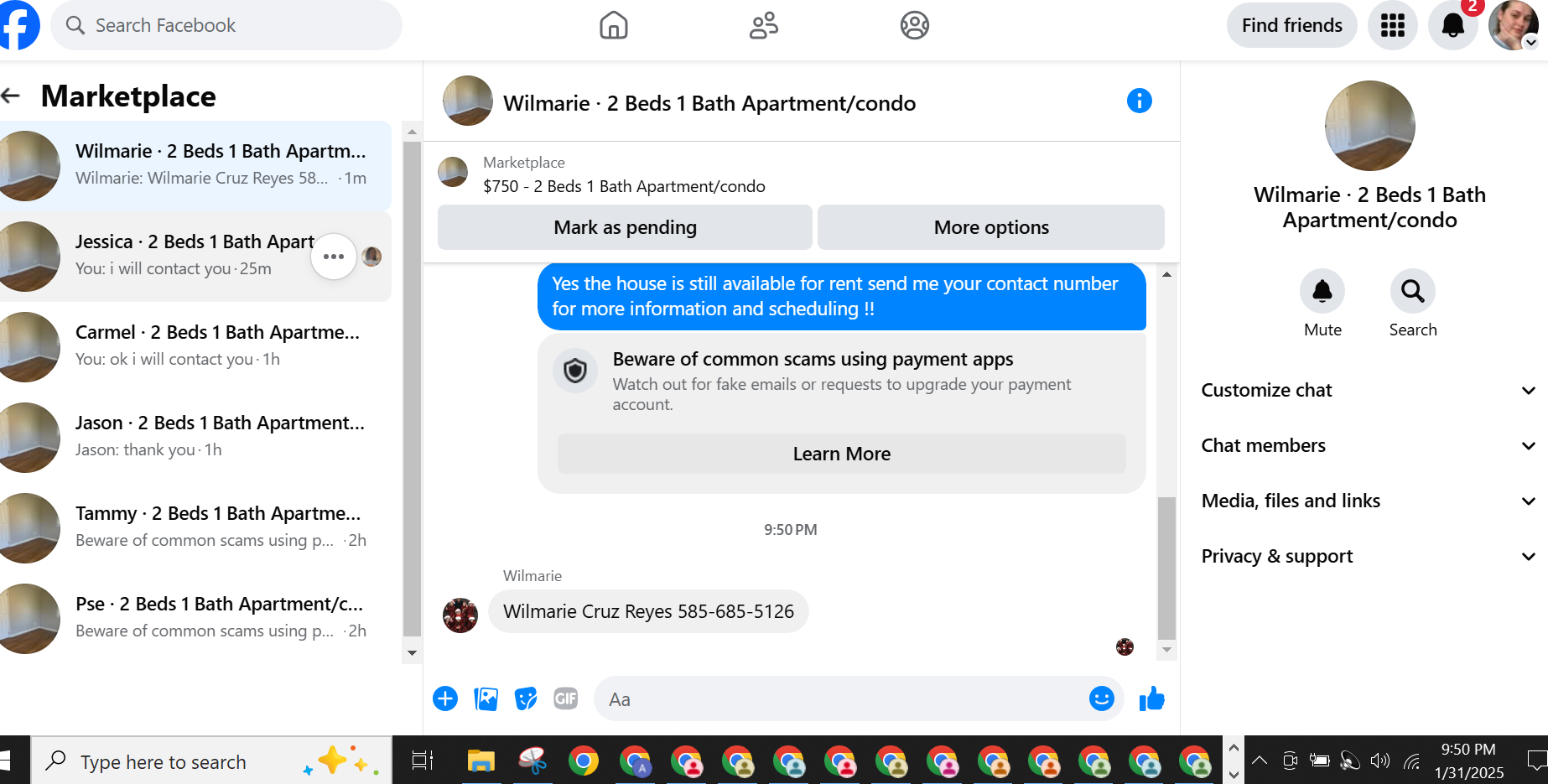Open the Groups icon in top navigation
This screenshot has width=1548, height=784.
click(914, 25)
